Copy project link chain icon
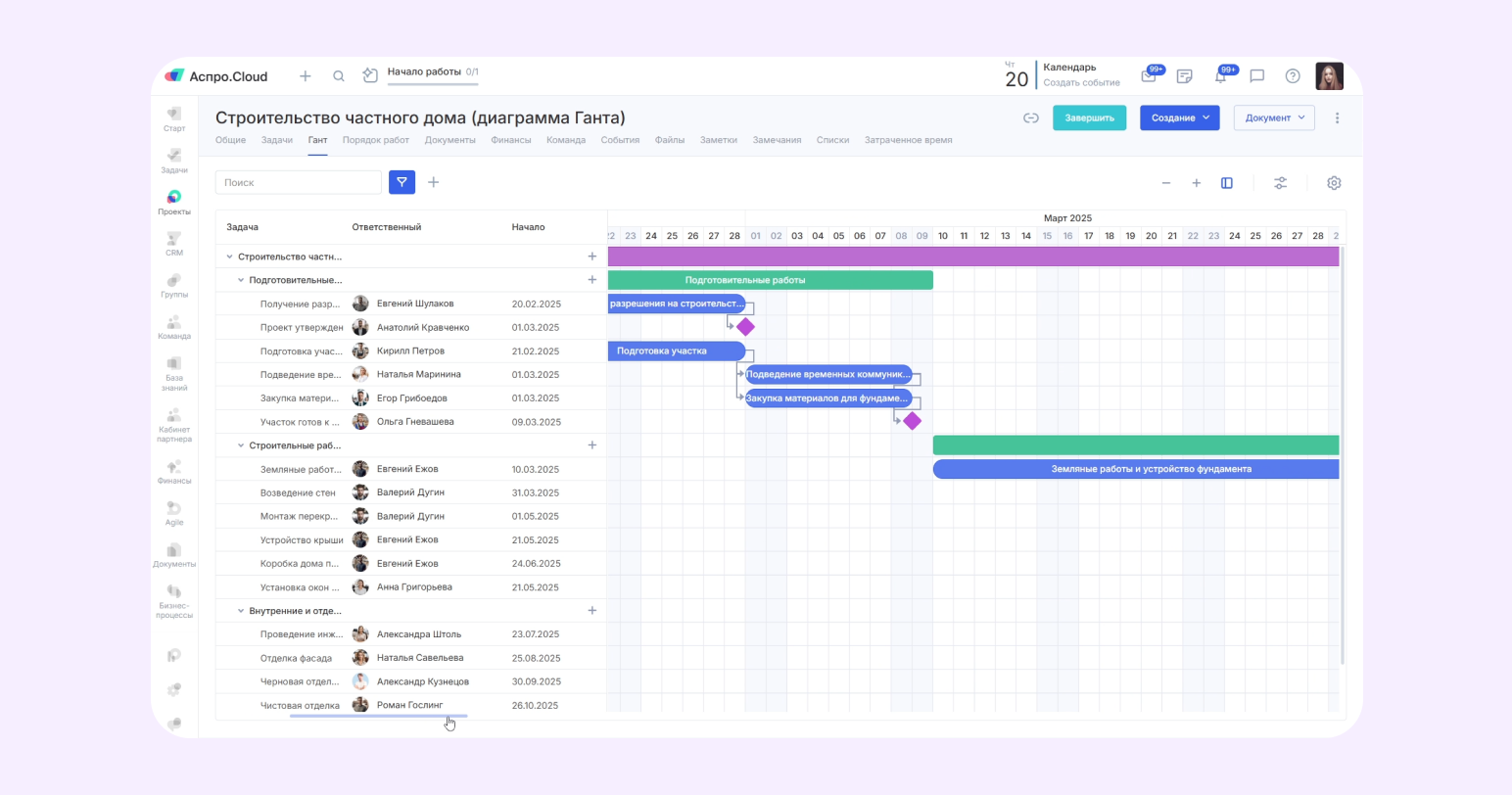Screen dimensions: 1512x795 coord(1031,117)
